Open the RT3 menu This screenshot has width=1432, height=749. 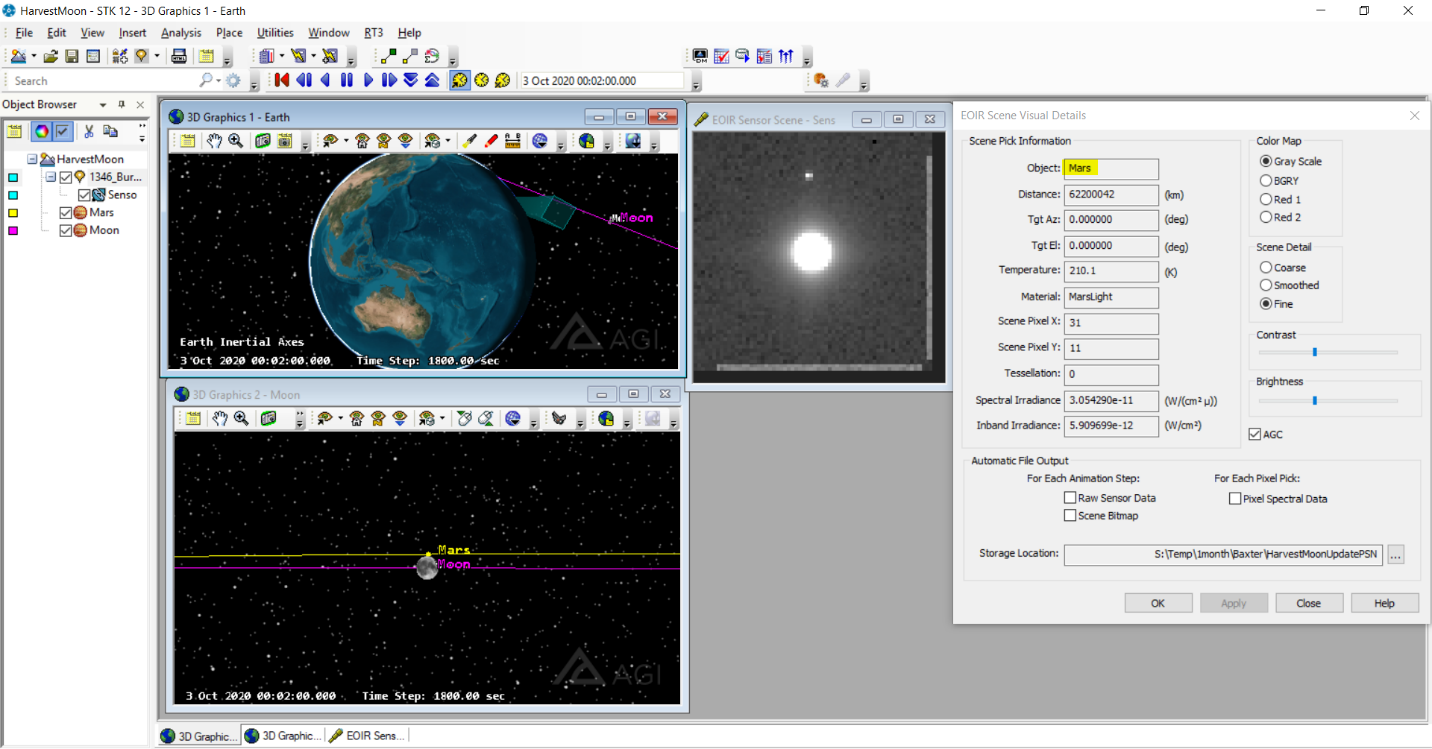click(x=373, y=33)
